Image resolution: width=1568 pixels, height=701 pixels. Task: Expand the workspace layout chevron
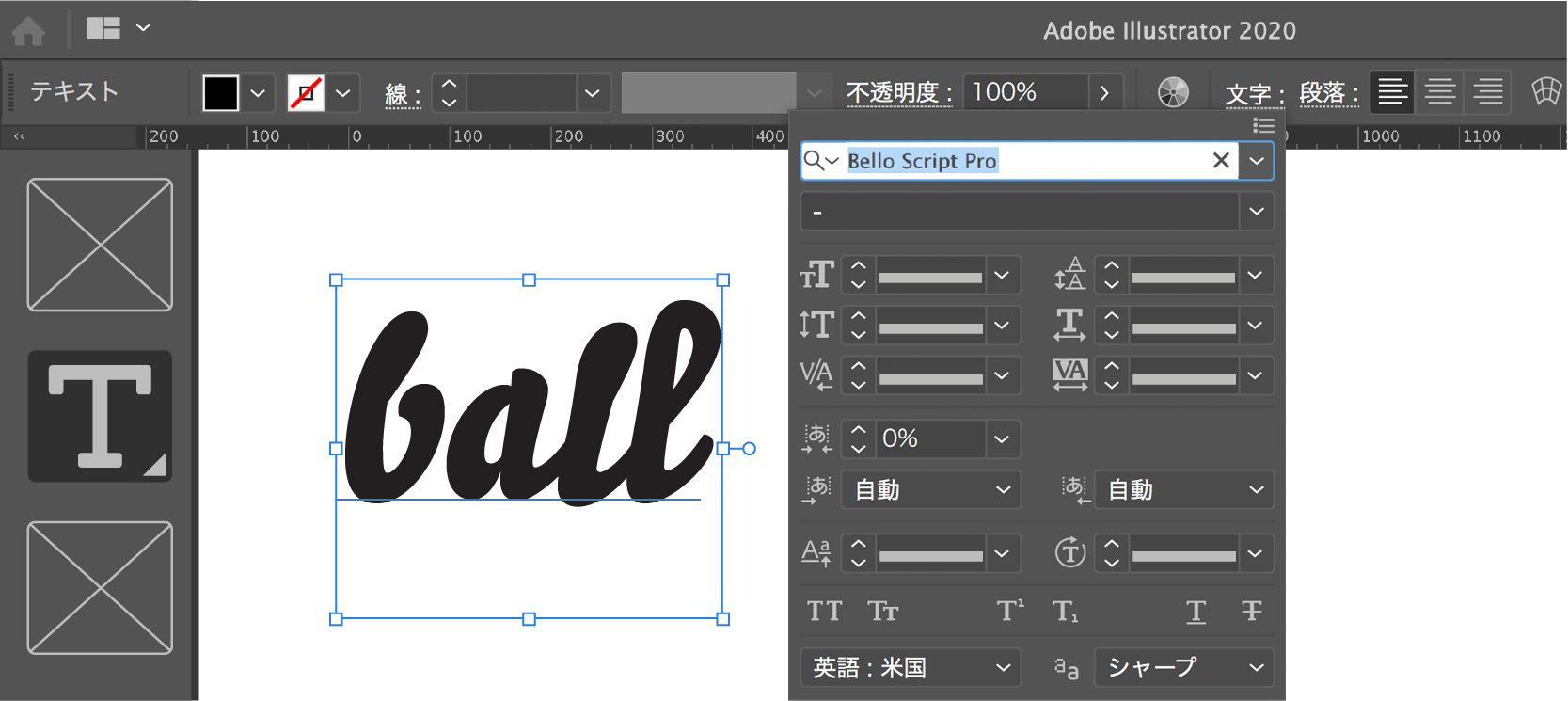pyautogui.click(x=143, y=28)
